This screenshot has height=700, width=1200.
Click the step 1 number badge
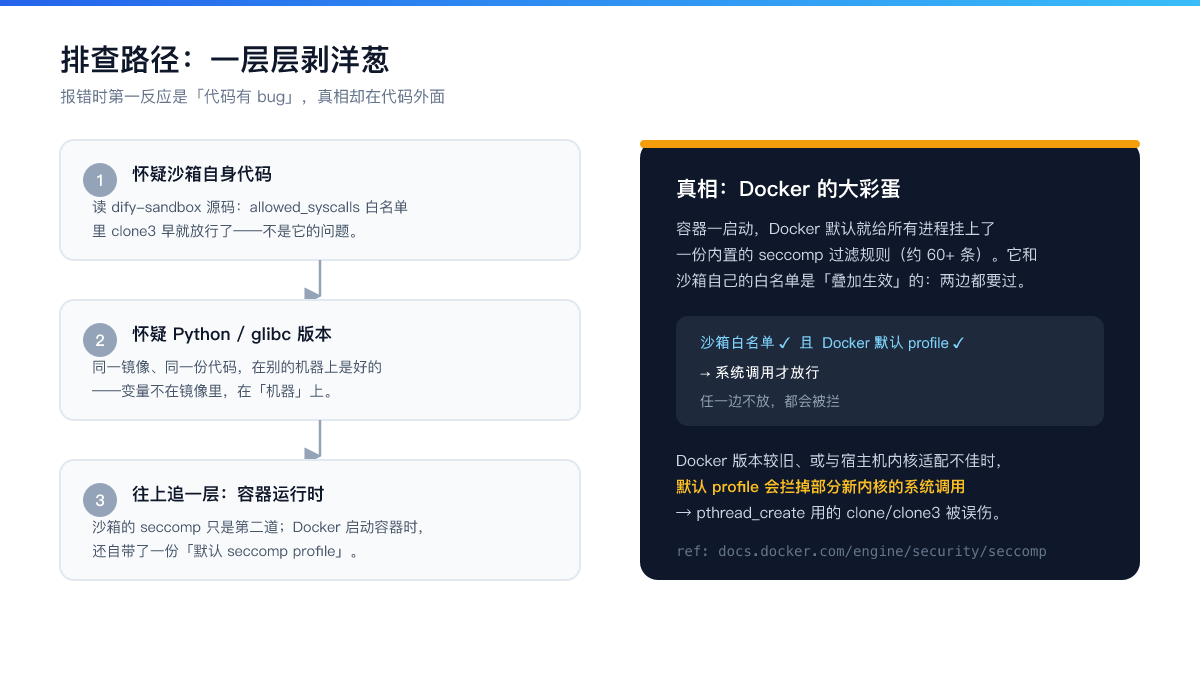point(100,181)
